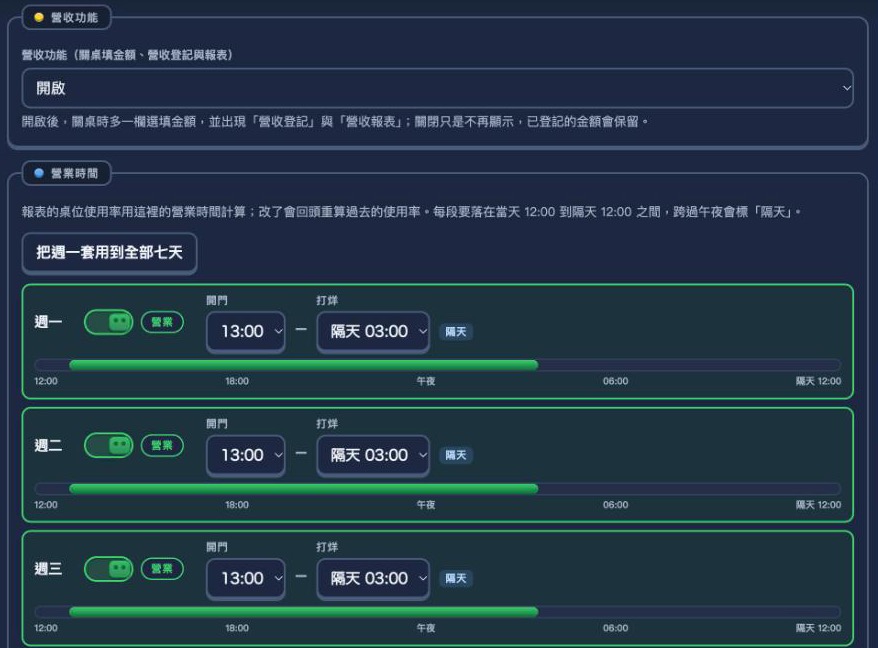
Task: Open 週二 closing time 隔天 03:00 dropdown
Action: [x=373, y=455]
